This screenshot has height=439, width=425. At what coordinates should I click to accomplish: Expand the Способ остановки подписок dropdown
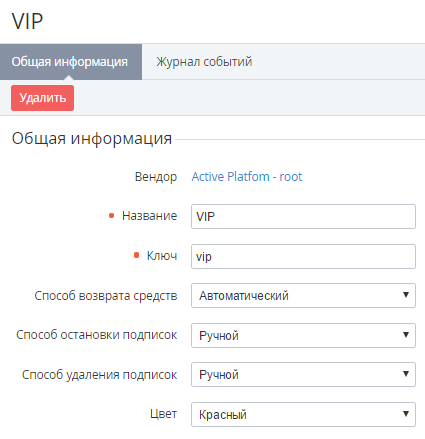(x=303, y=335)
